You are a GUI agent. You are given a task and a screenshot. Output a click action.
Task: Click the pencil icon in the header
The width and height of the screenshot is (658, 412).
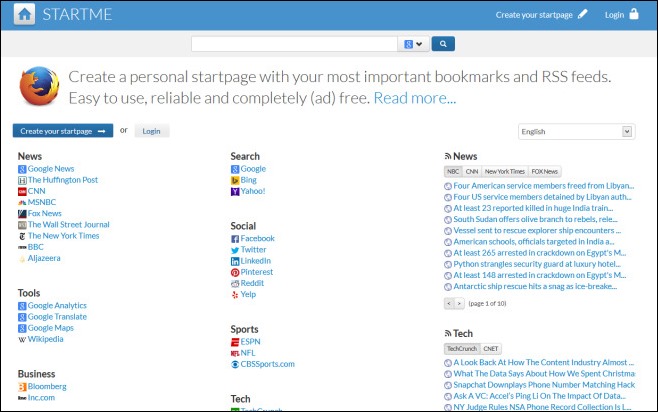[x=583, y=15]
